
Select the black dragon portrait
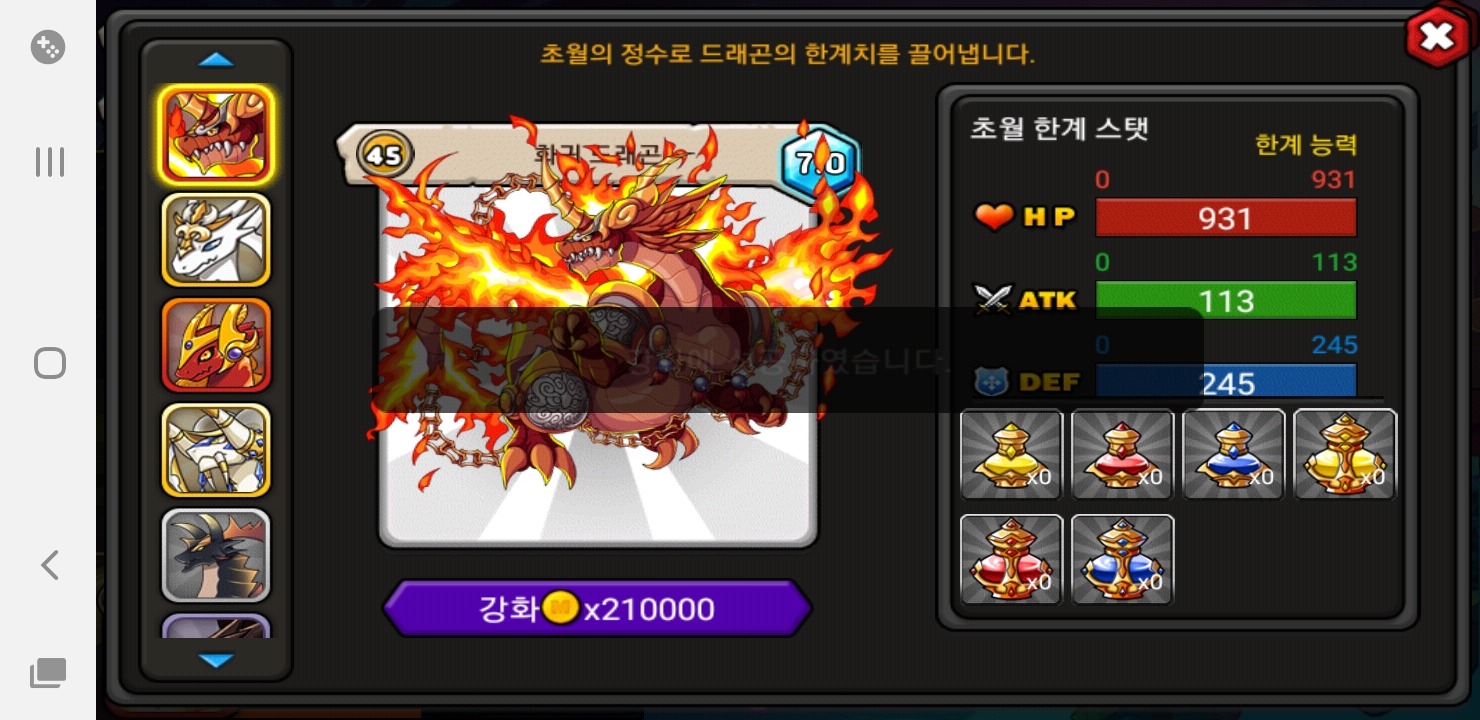point(216,555)
